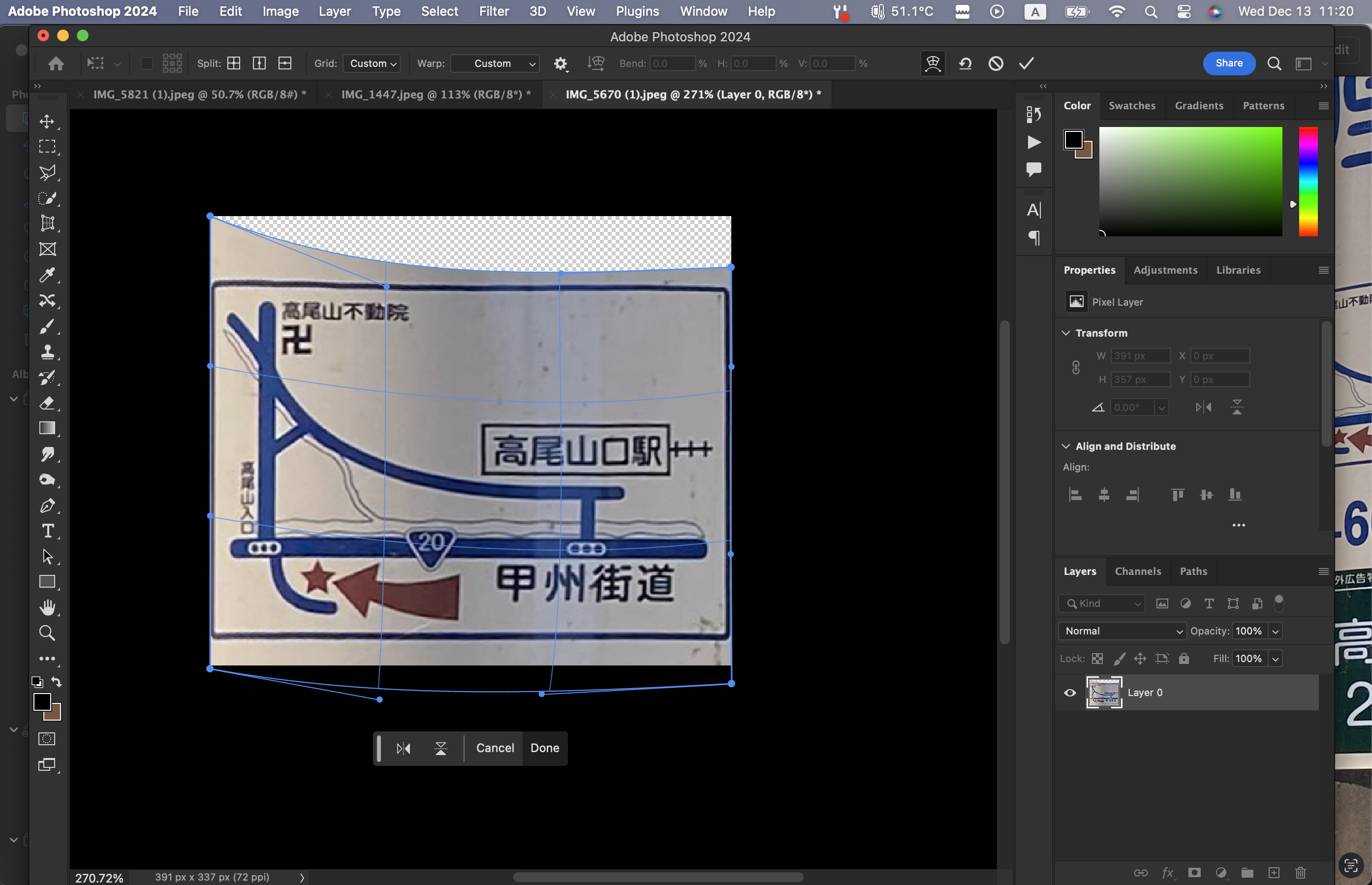The width and height of the screenshot is (1372, 885).
Task: Open the Warp Custom dropdown
Action: point(495,63)
